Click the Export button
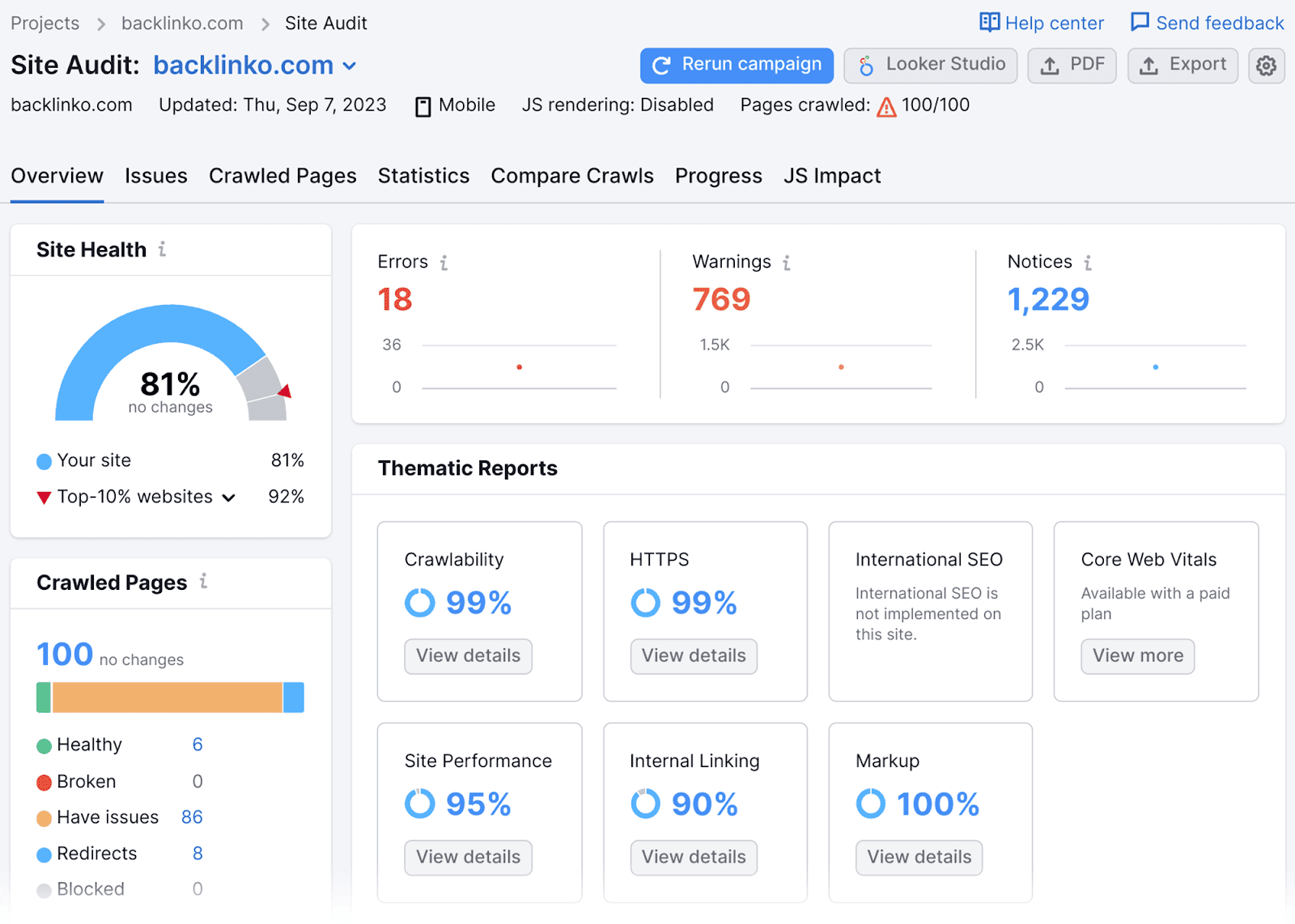 coord(1182,66)
